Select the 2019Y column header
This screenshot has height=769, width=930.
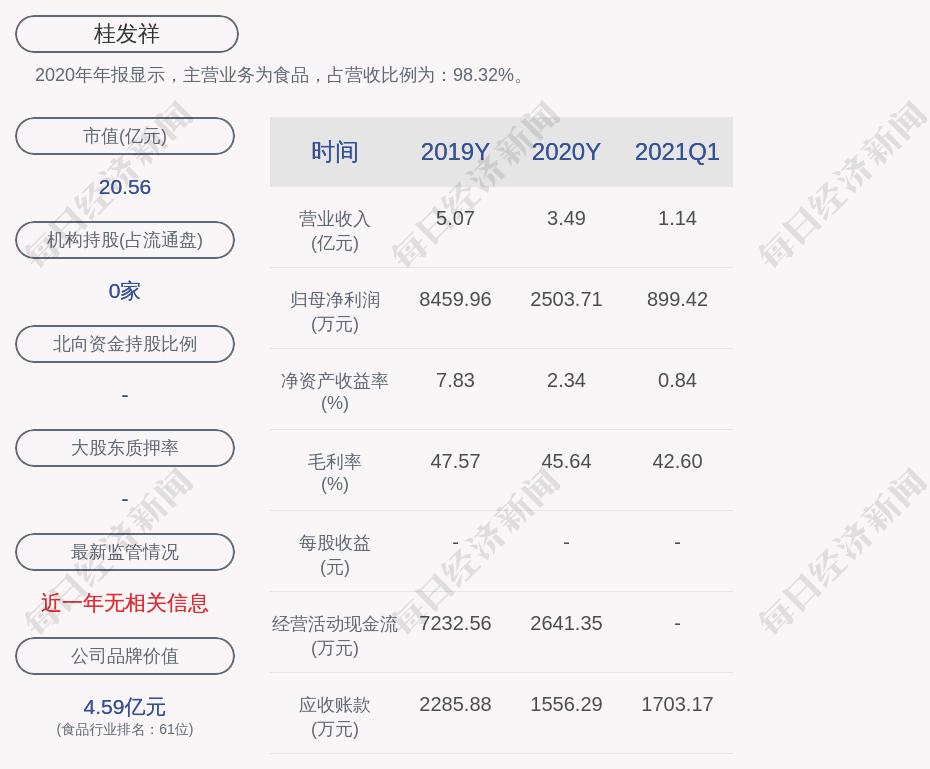(x=455, y=152)
